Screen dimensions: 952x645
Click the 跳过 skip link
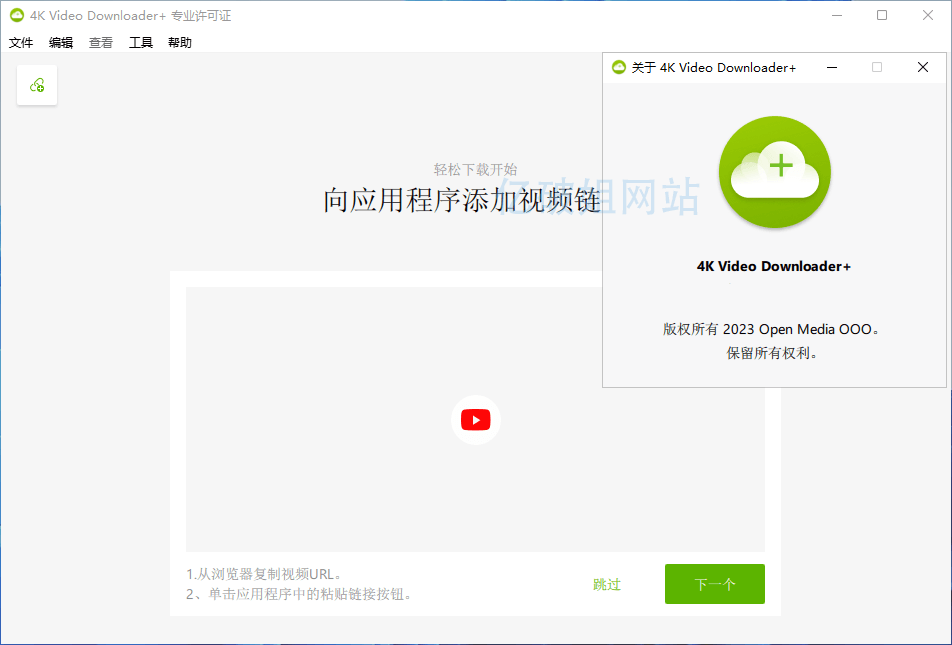[607, 584]
